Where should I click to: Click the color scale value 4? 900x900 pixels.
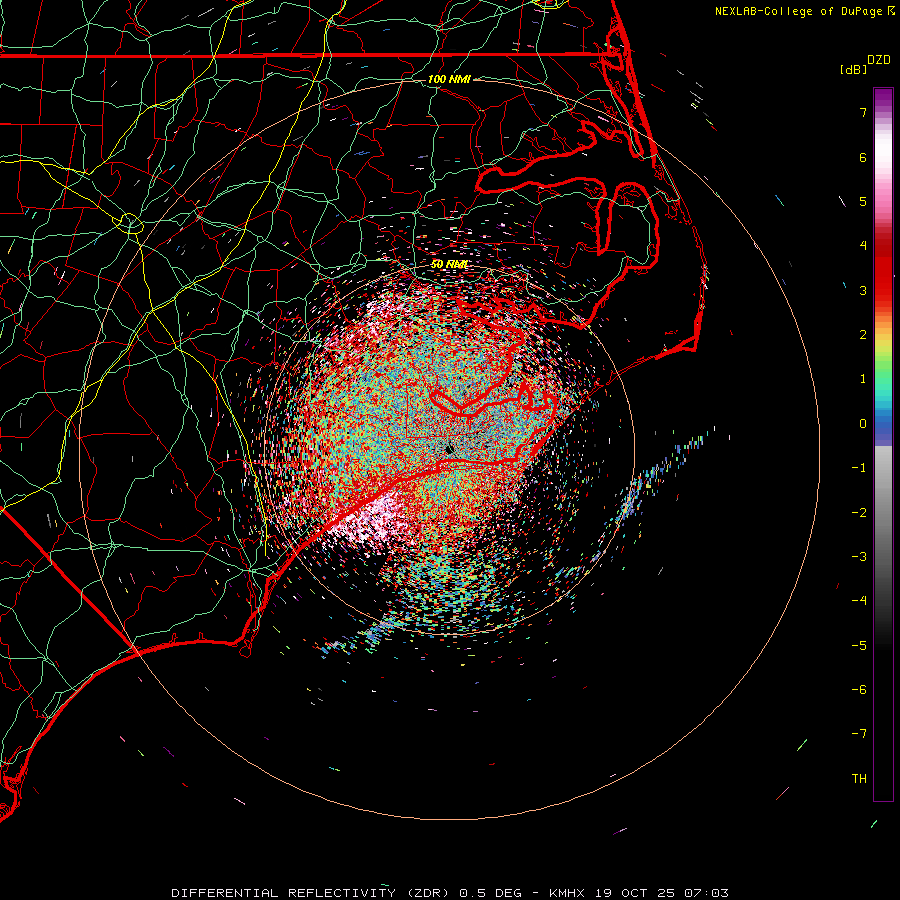coord(863,246)
